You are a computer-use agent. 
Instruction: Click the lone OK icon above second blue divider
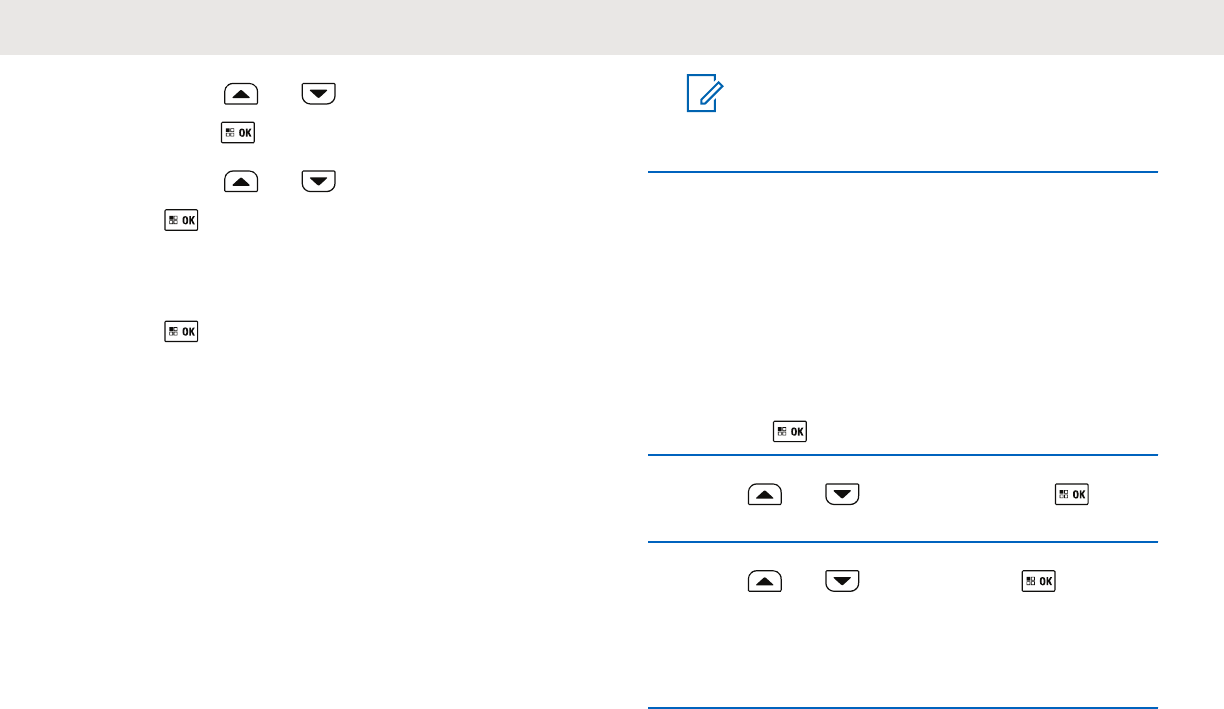point(790,432)
